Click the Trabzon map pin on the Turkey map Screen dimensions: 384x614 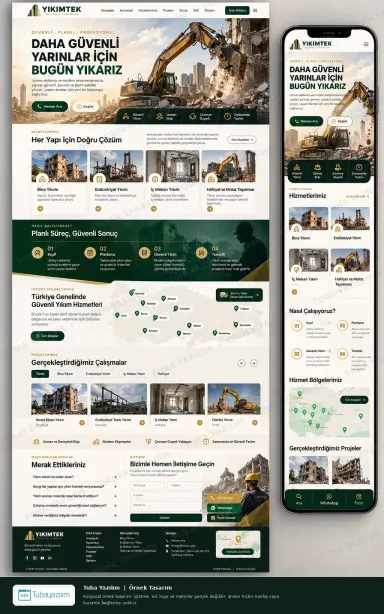click(236, 308)
